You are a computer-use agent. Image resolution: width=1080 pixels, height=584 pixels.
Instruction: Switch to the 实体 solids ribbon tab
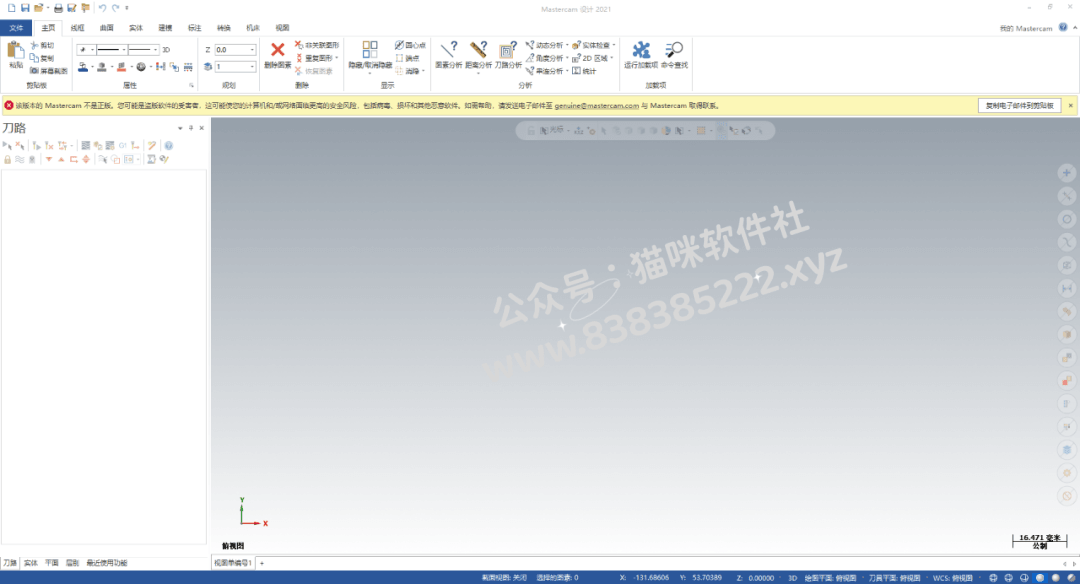point(136,28)
